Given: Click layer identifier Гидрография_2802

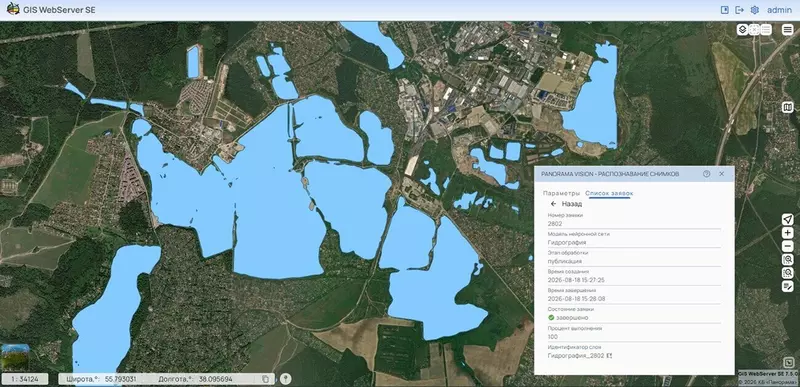Looking at the screenshot, I should 576,355.
